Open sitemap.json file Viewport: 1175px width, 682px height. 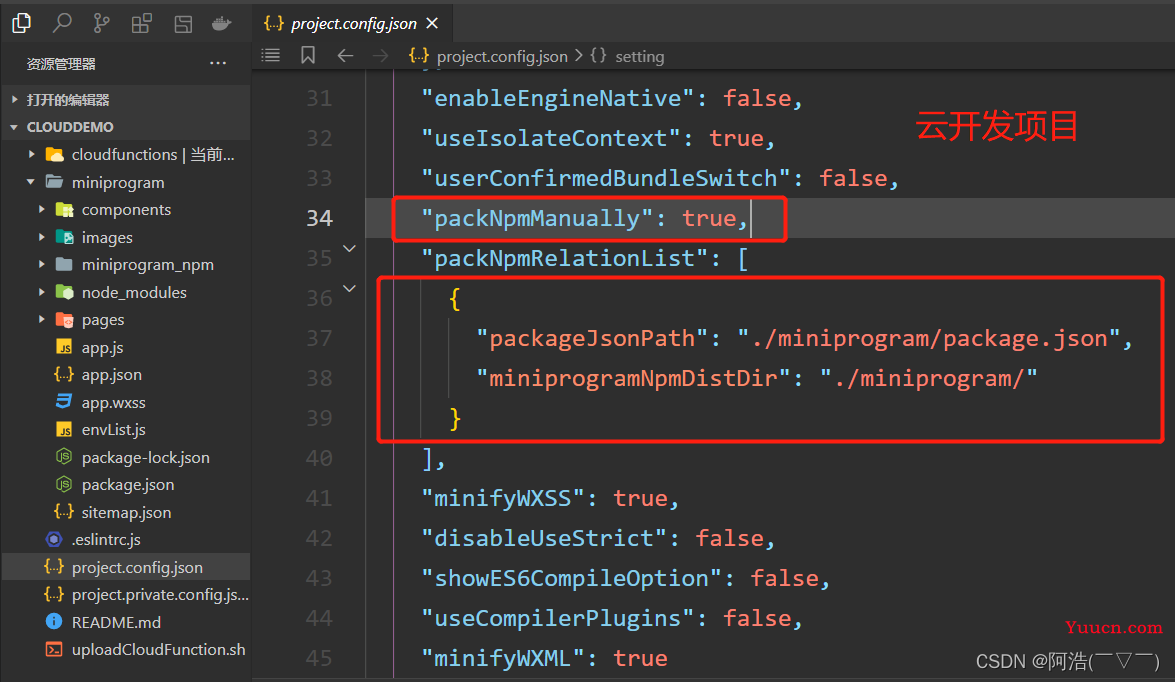pos(127,513)
